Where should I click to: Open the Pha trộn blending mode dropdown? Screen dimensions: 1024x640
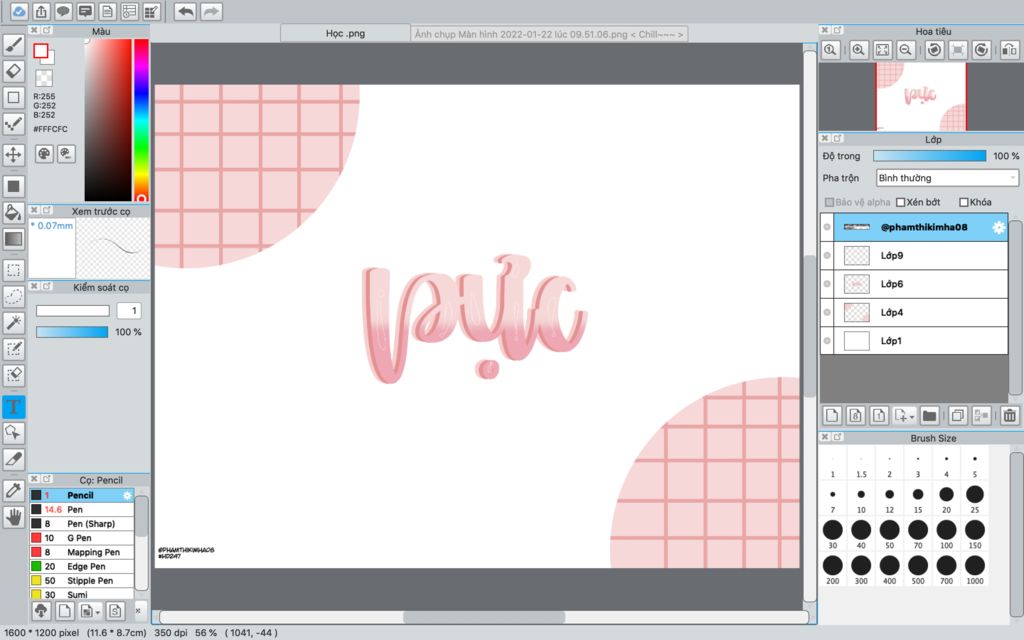tap(947, 178)
